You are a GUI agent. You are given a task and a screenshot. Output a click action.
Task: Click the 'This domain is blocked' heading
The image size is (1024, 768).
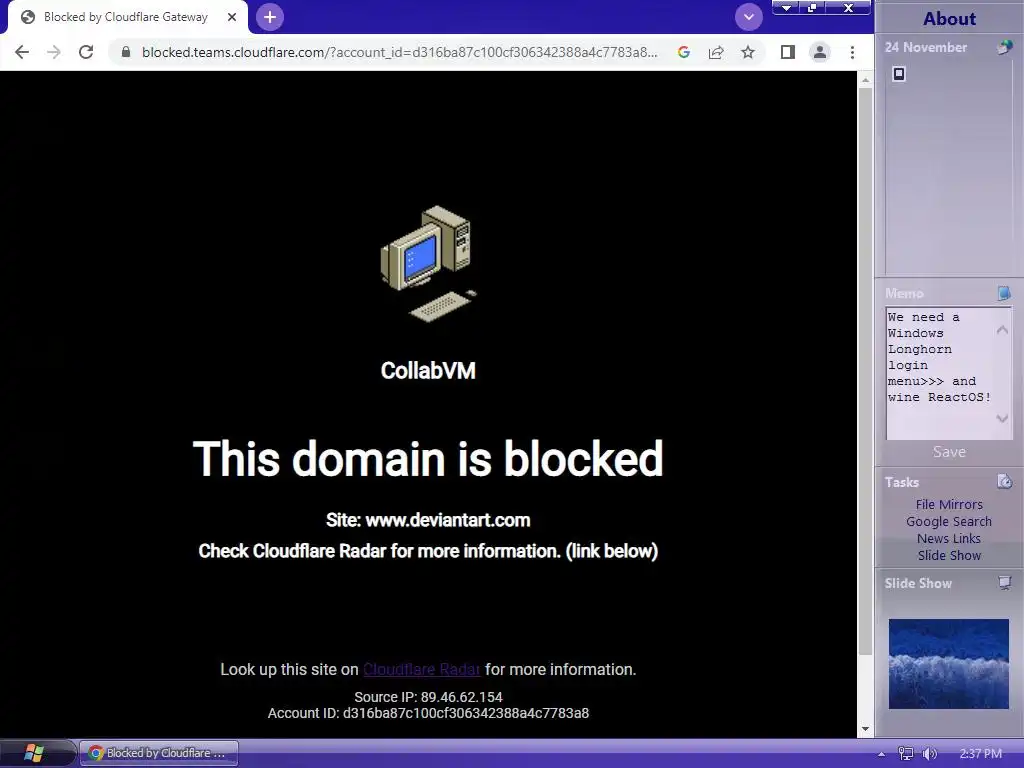click(428, 458)
